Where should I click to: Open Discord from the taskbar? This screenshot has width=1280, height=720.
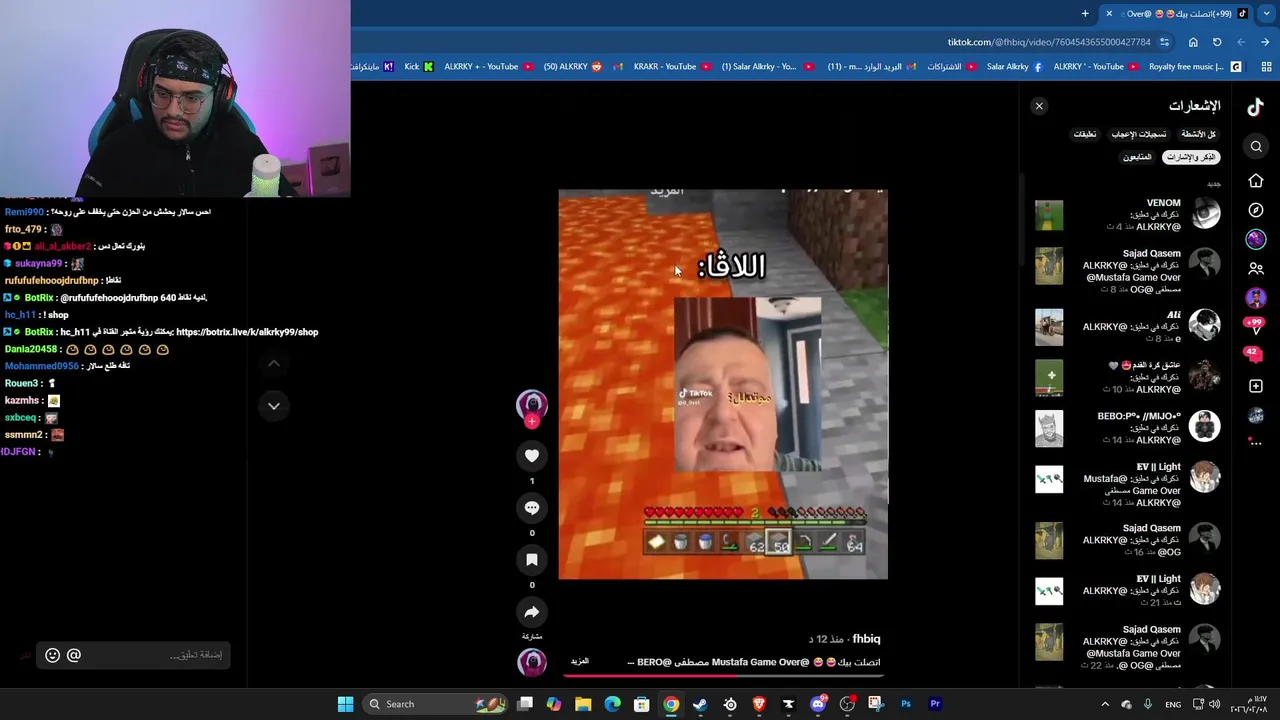pos(818,704)
